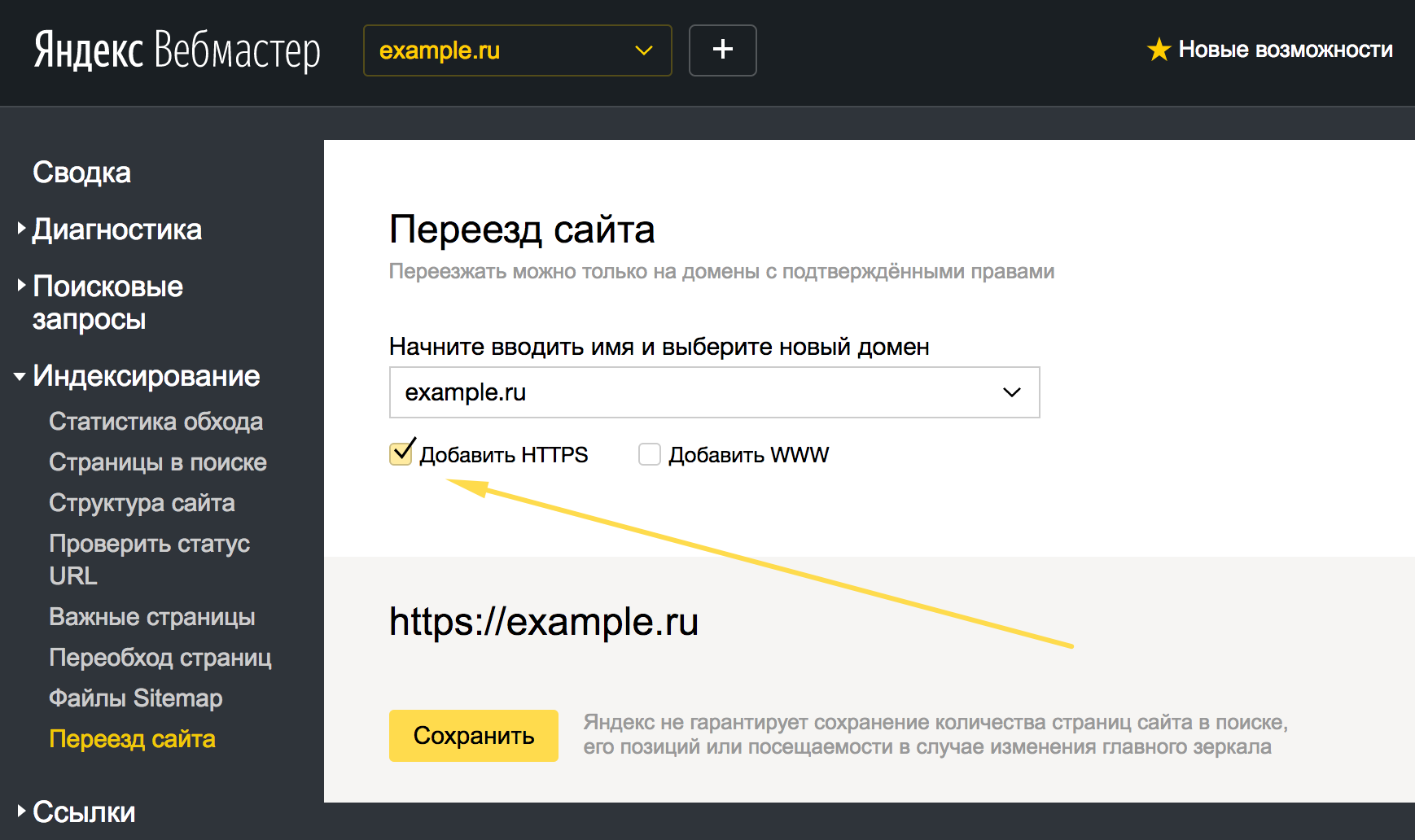Open Проверить статус URL page
The image size is (1415, 840).
(x=150, y=559)
